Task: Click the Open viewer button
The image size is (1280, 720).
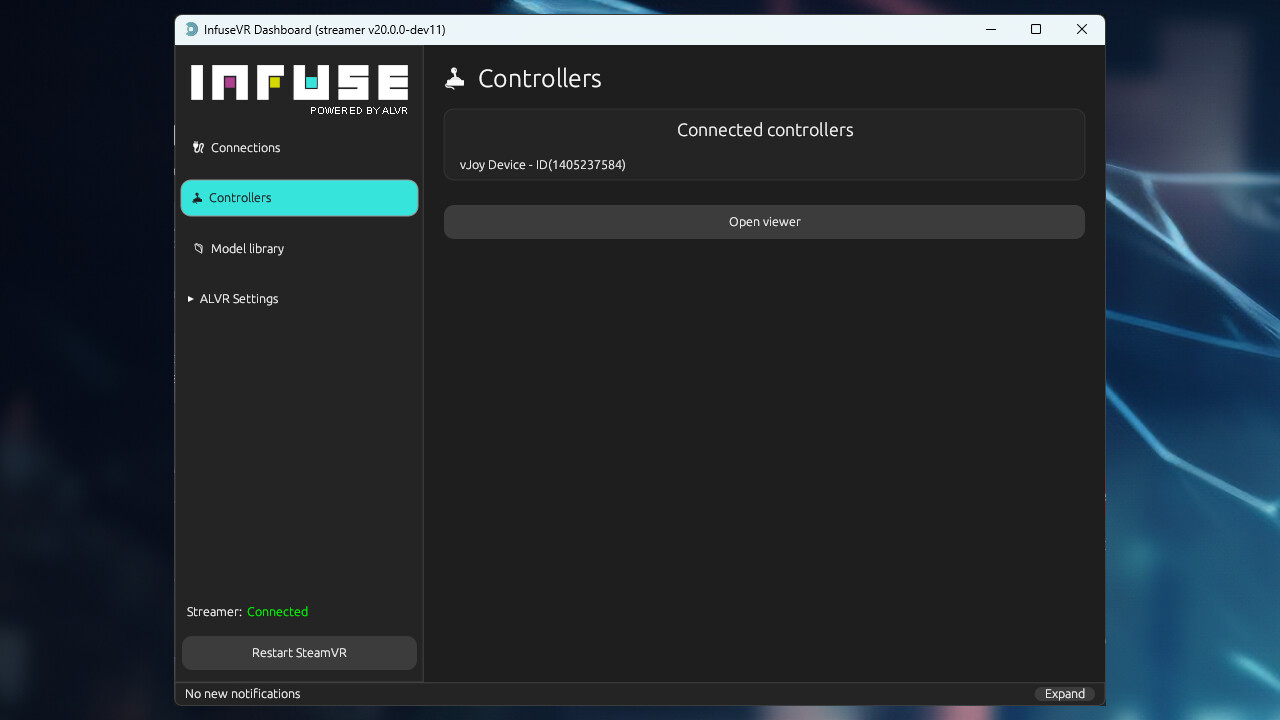Action: (764, 222)
